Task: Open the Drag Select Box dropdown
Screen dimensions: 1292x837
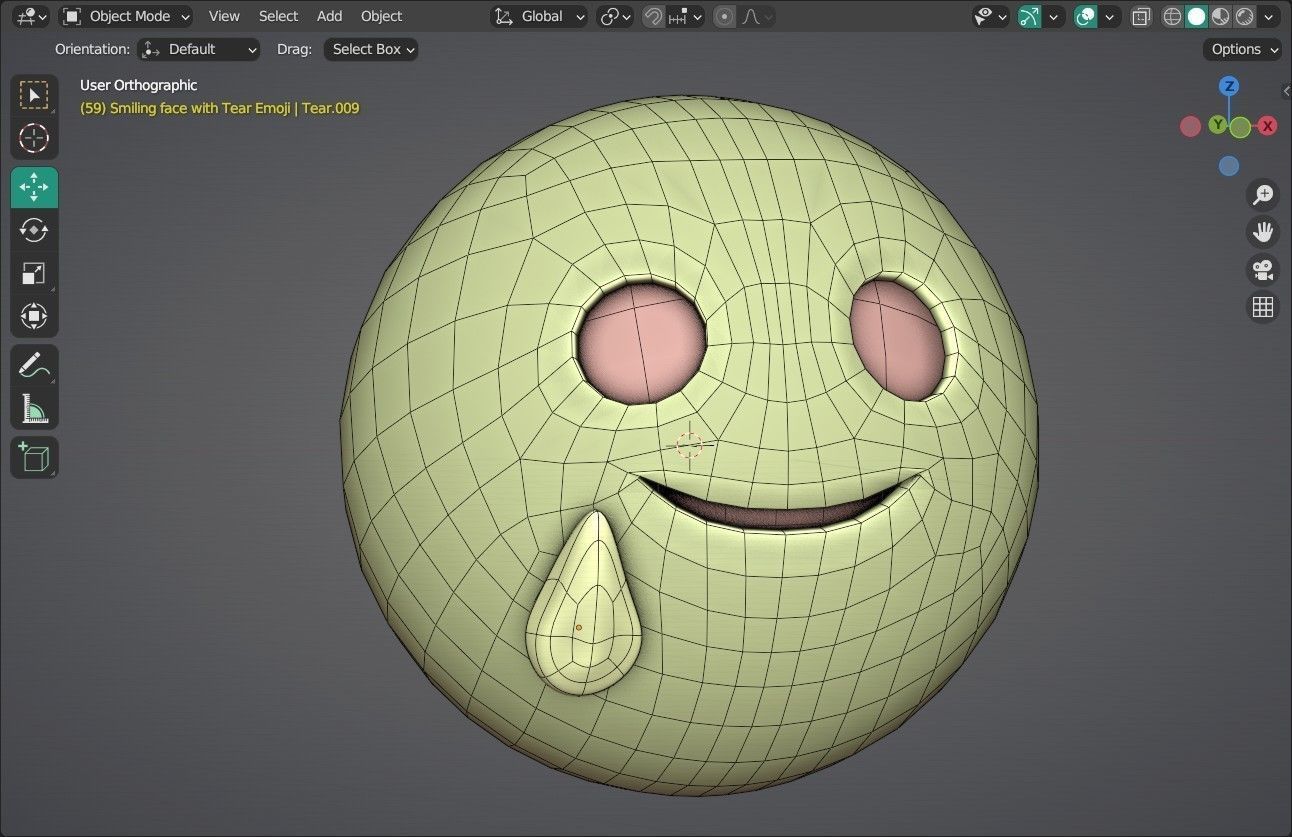Action: [x=371, y=49]
